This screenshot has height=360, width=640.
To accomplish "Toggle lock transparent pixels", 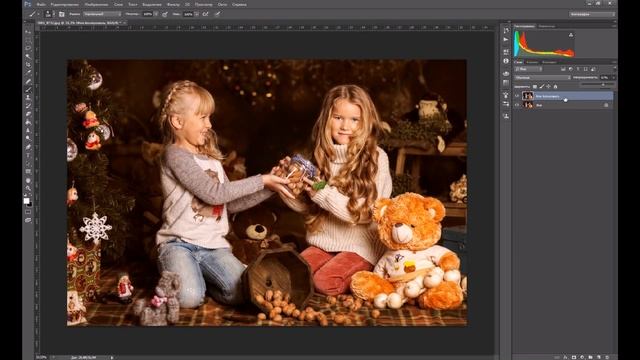I will 535,87.
